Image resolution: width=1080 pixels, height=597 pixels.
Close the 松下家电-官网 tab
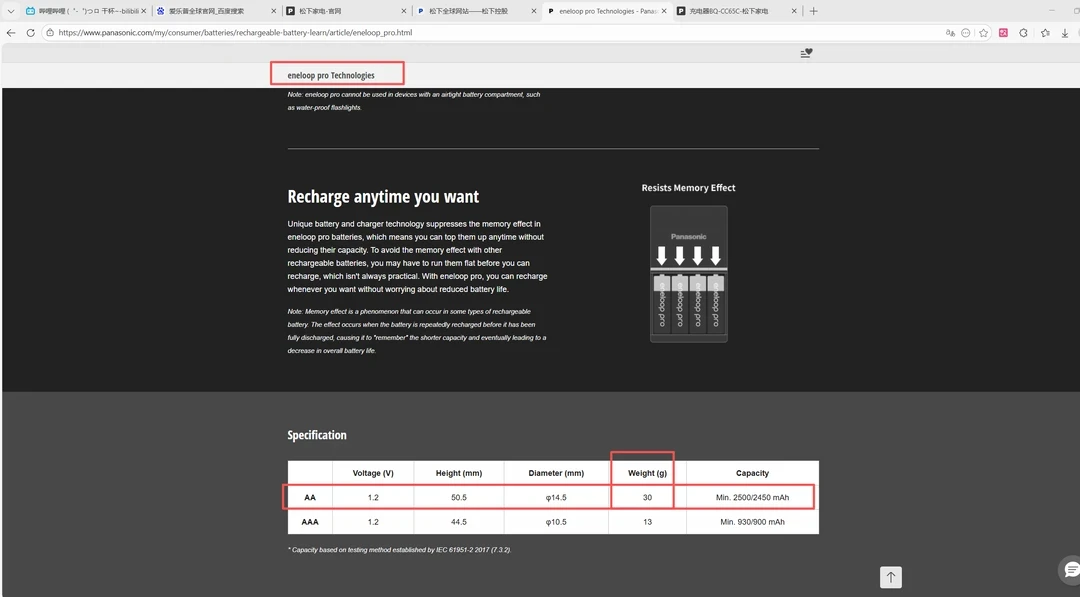tap(404, 11)
